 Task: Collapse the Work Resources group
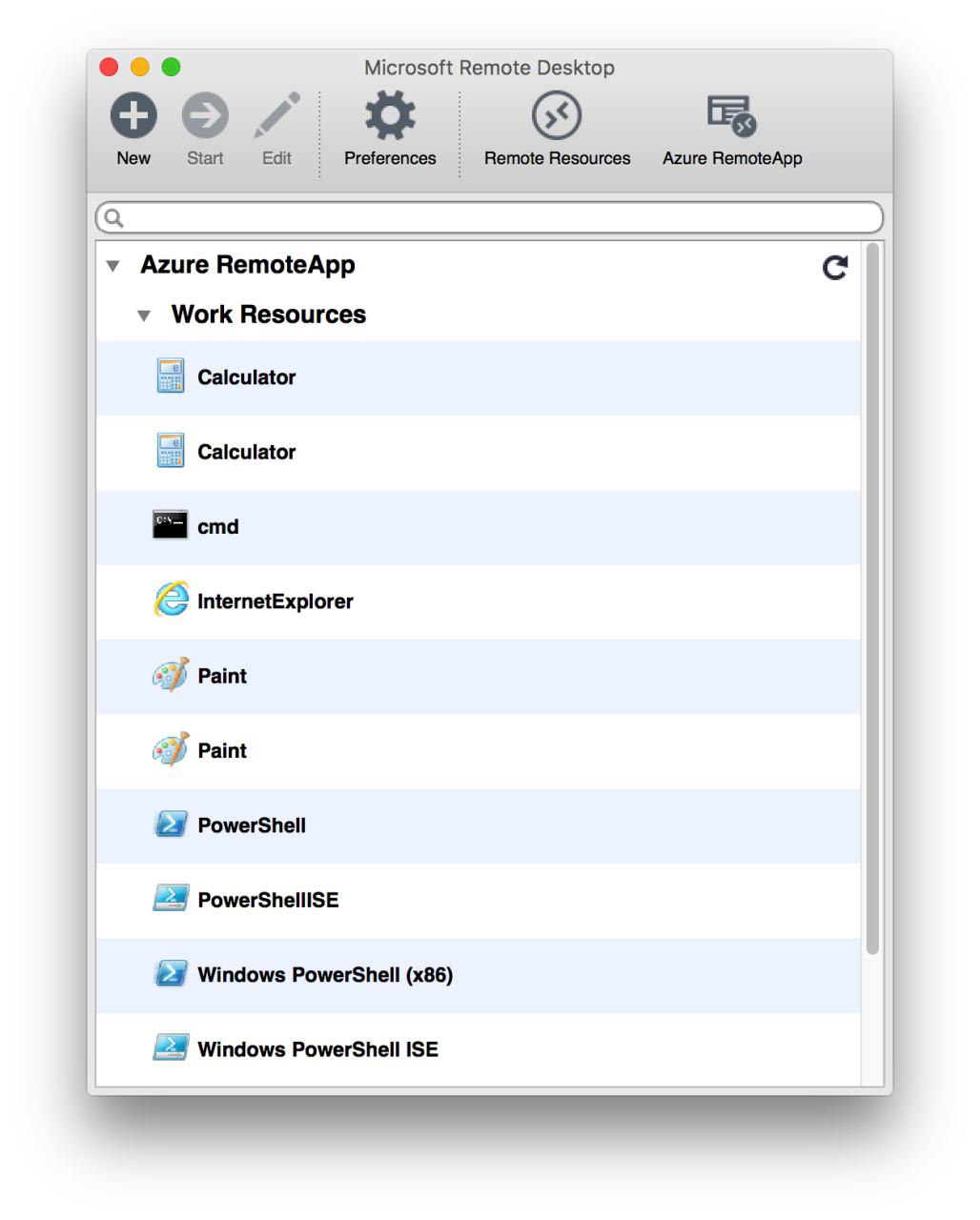tap(144, 315)
